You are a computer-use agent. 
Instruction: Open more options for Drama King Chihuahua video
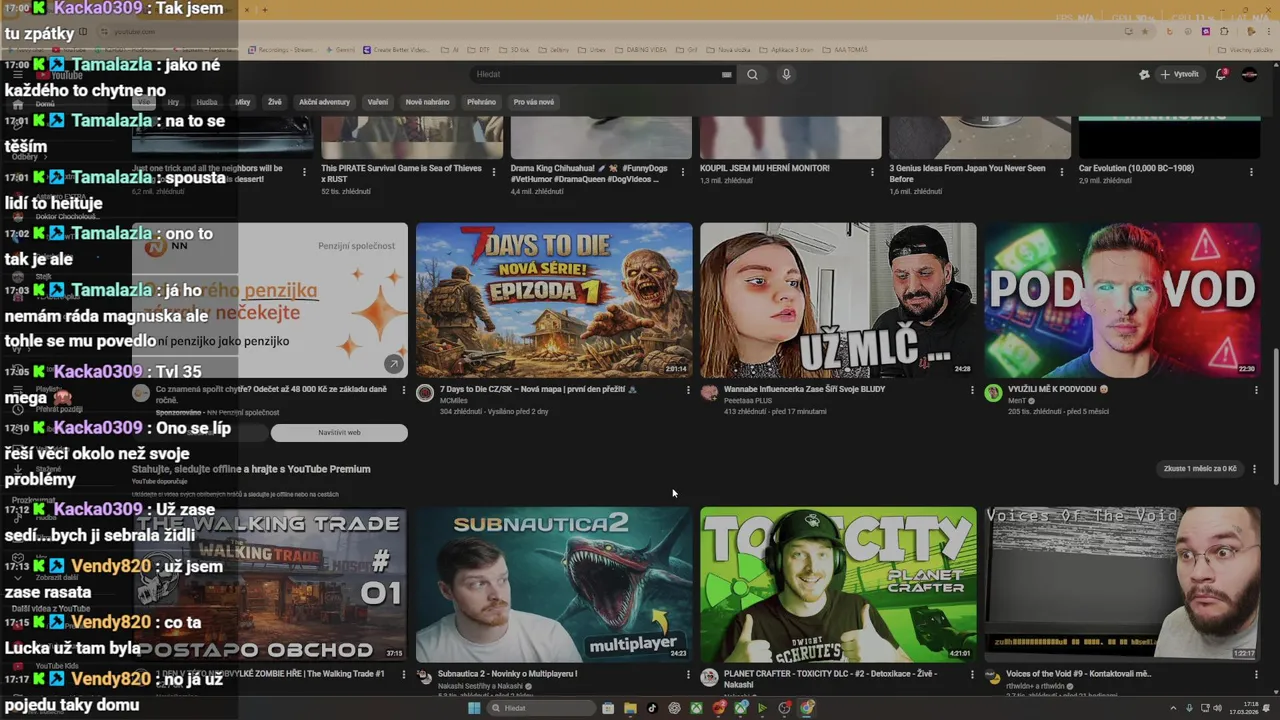pyautogui.click(x=683, y=172)
